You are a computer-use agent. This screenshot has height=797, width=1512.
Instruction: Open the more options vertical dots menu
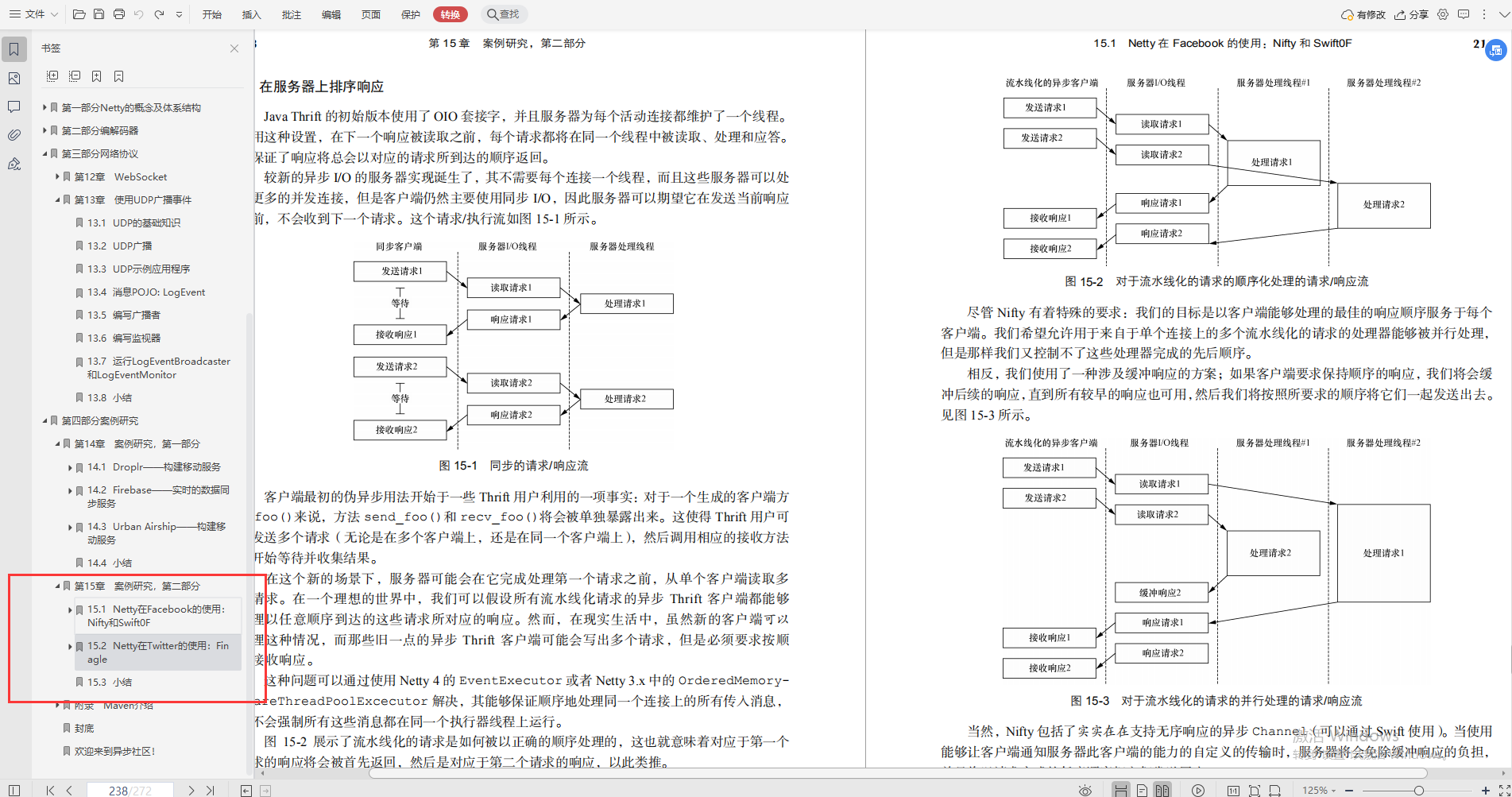pos(1483,14)
